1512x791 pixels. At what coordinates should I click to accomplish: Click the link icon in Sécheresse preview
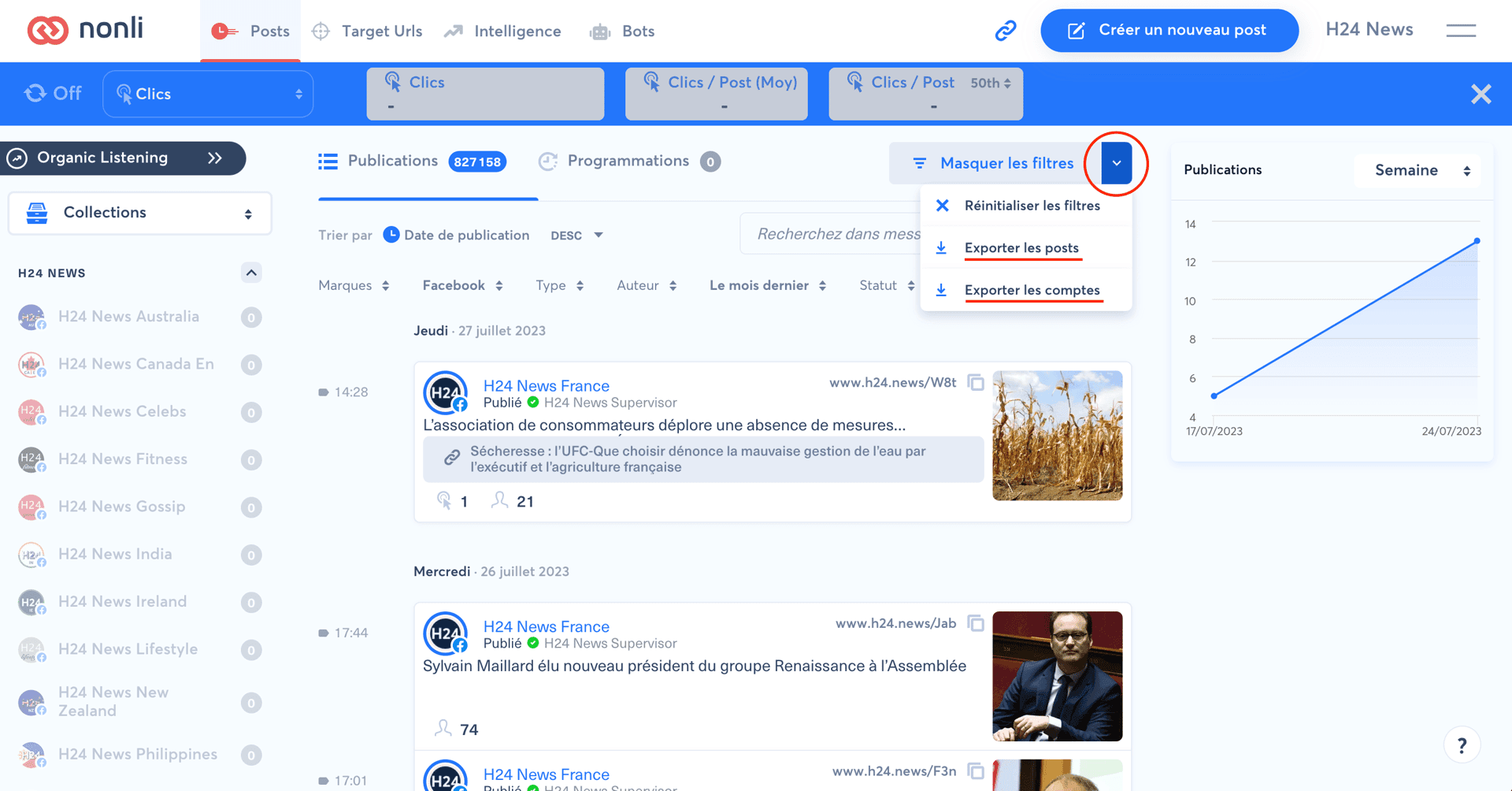tap(451, 458)
